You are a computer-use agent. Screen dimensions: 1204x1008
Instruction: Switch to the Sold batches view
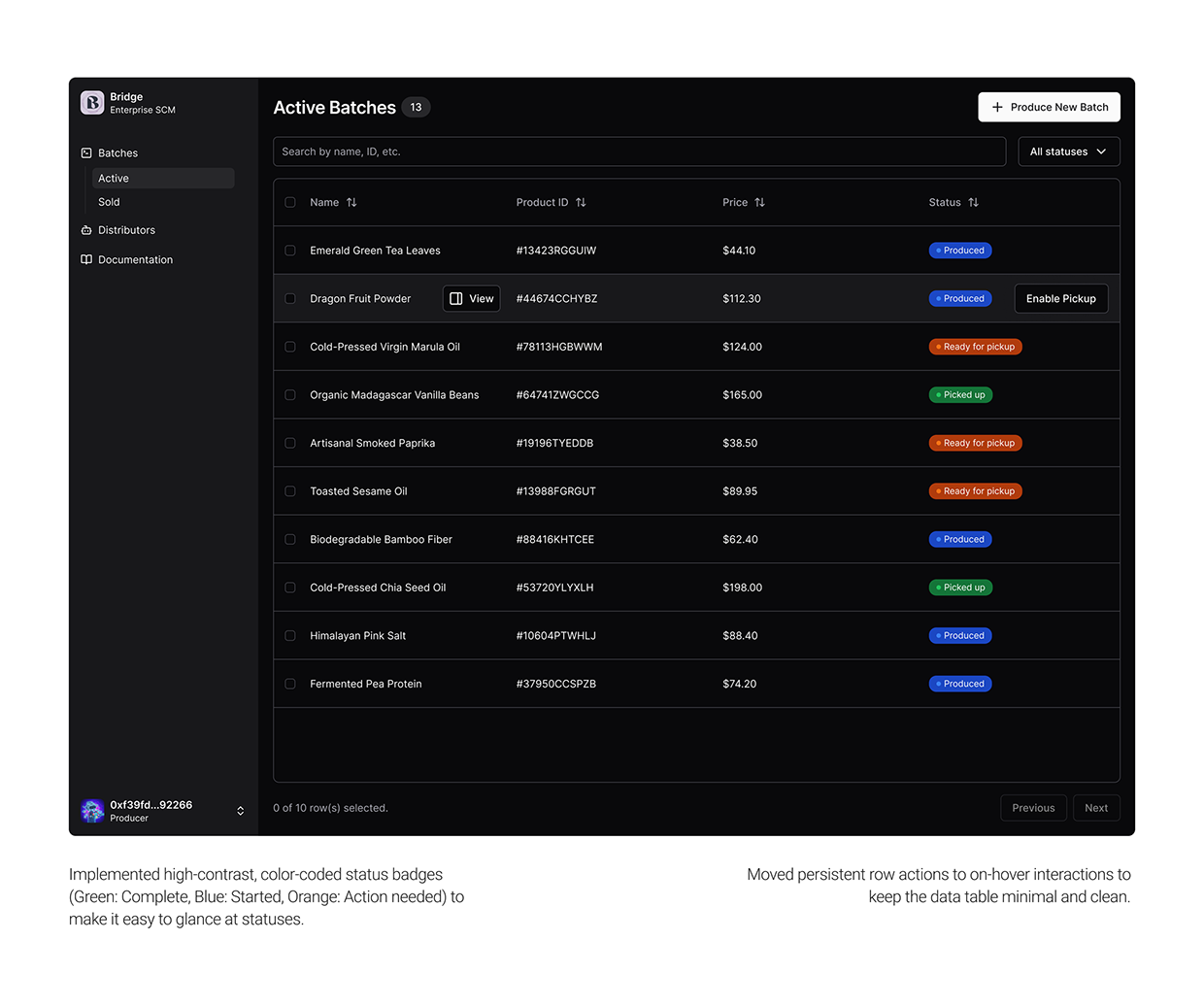pos(108,201)
